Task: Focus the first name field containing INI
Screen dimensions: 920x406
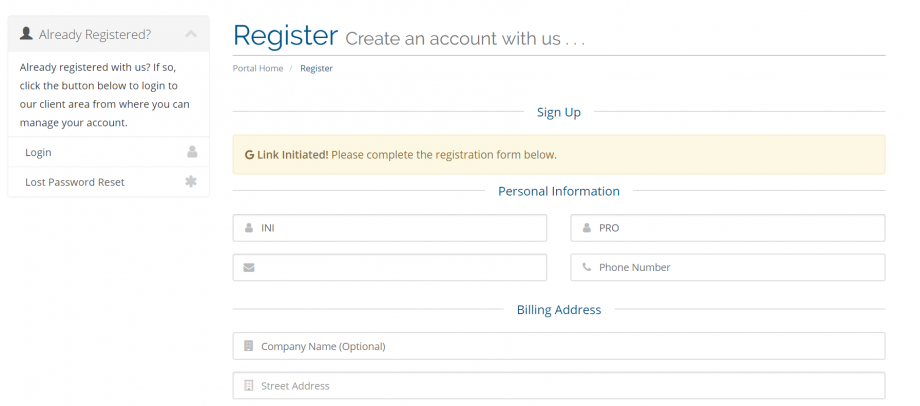Action: click(x=400, y=228)
